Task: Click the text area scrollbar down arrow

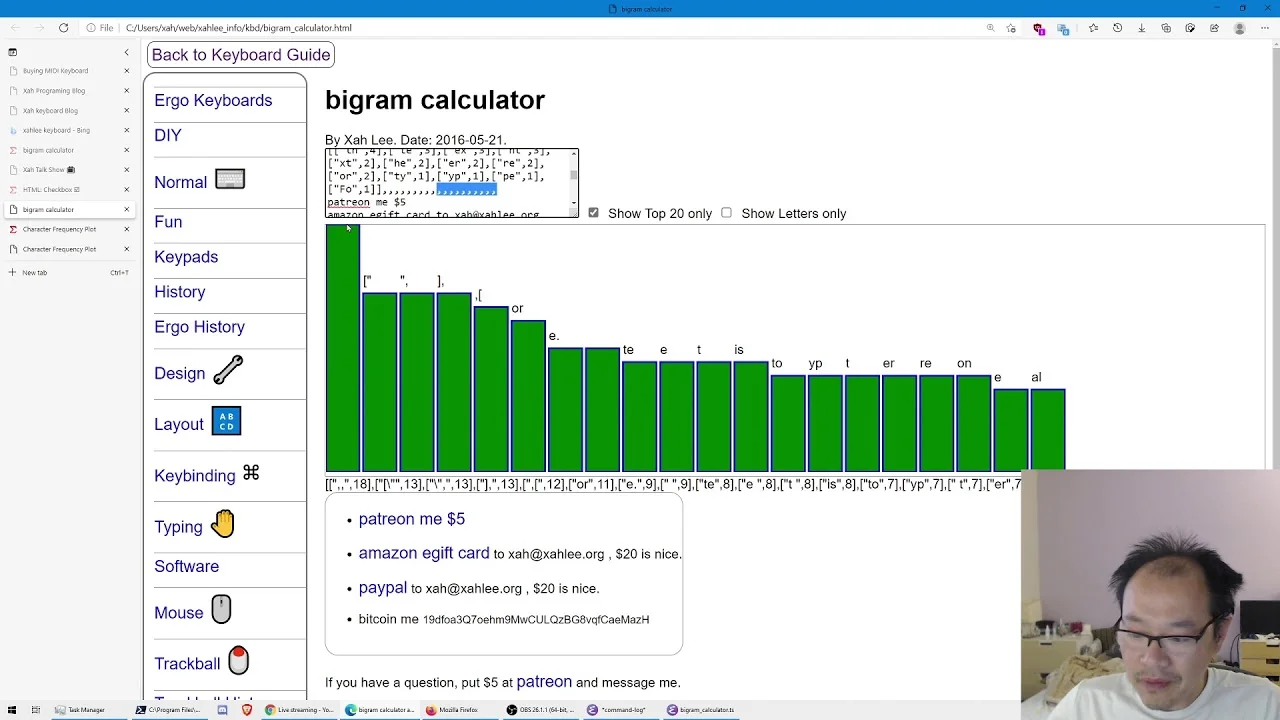Action: 574,204
